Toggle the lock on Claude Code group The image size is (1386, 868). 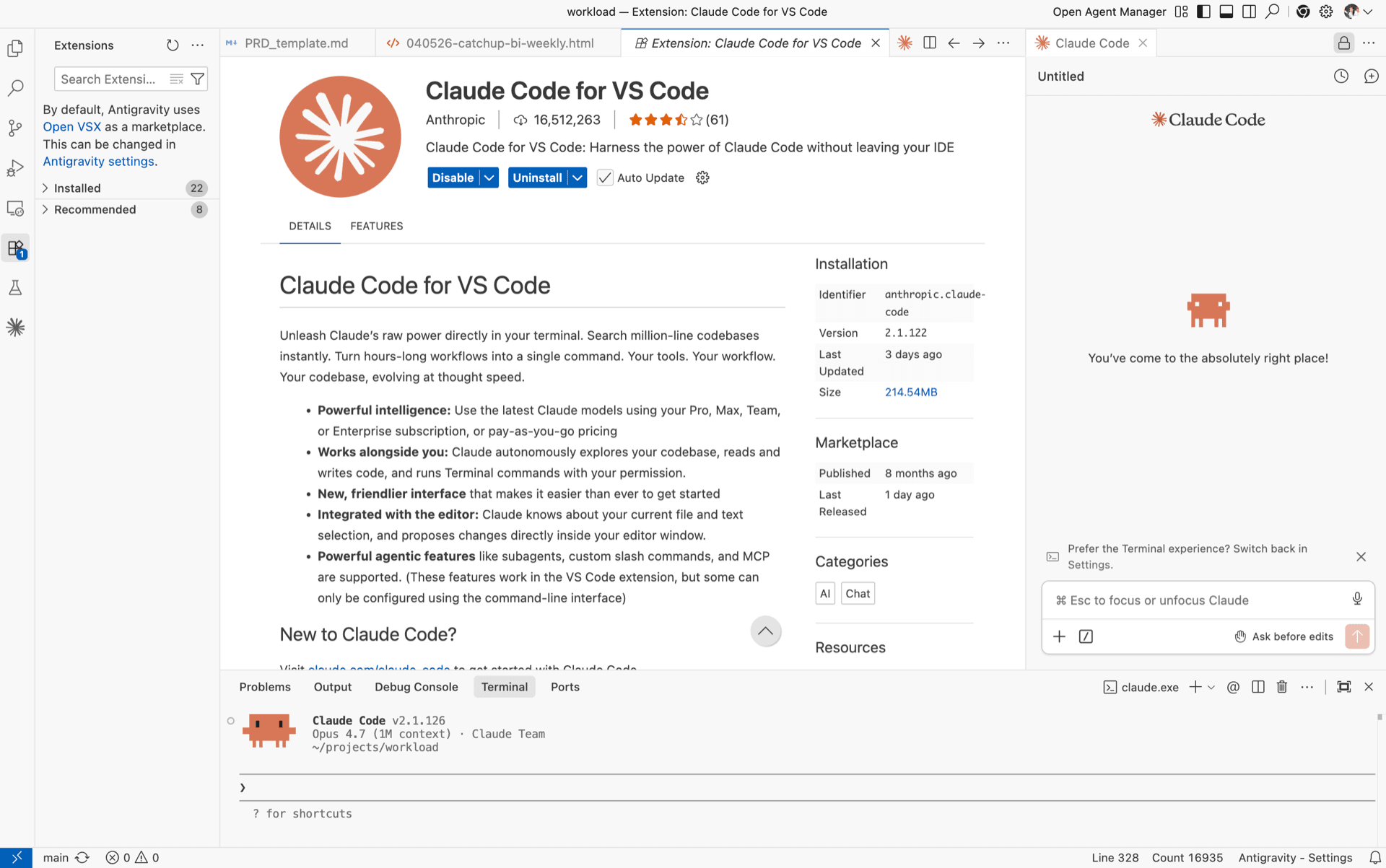tap(1343, 43)
